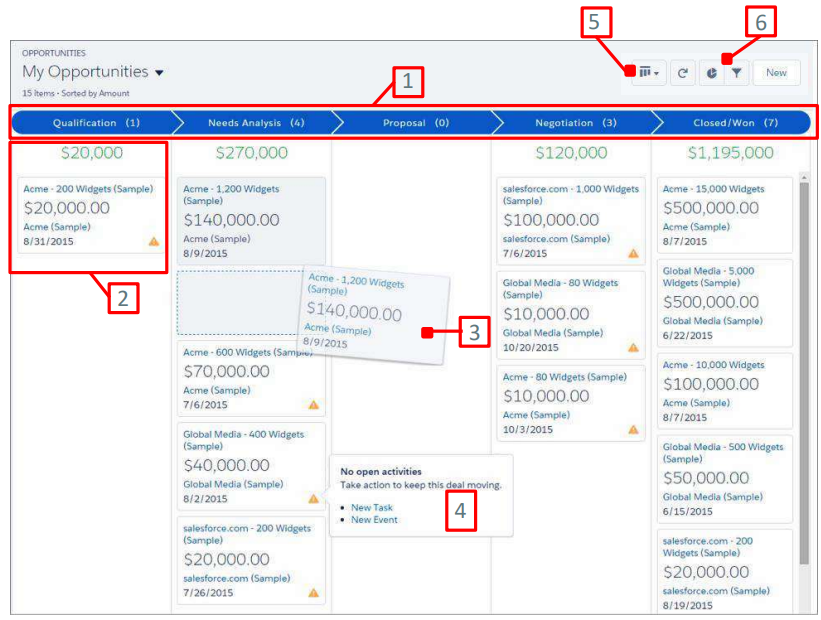This screenshot has width=821, height=620.
Task: Click warning icon on Acme 200 Widgets card
Action: 154,241
